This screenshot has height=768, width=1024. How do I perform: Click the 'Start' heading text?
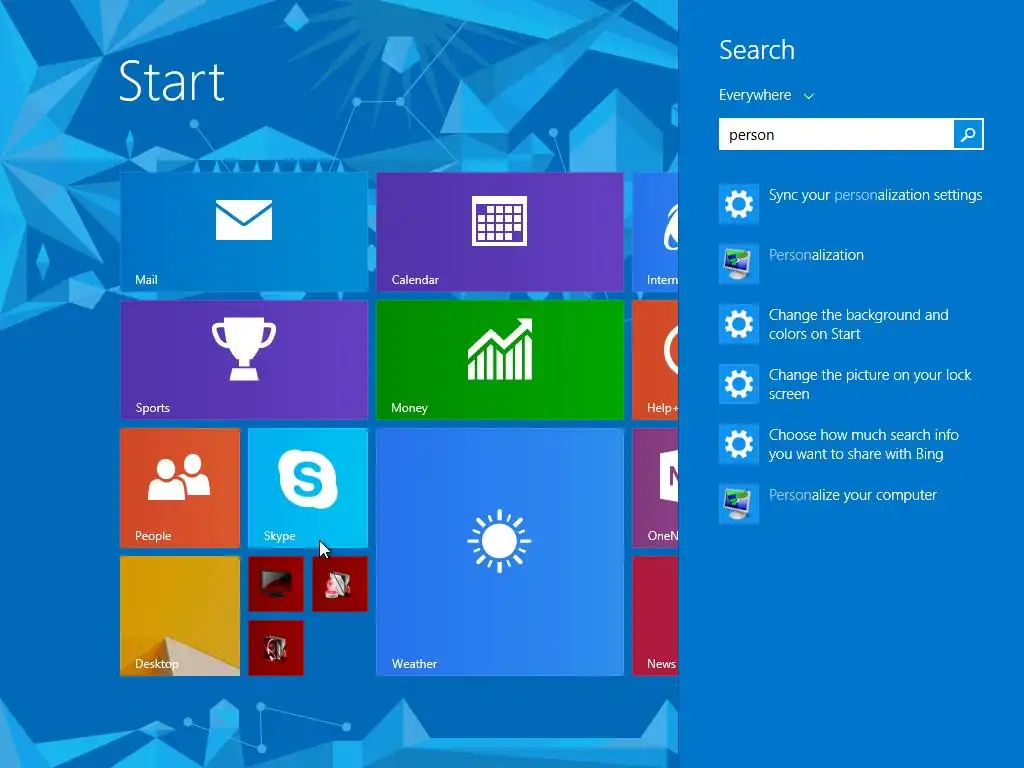click(172, 82)
